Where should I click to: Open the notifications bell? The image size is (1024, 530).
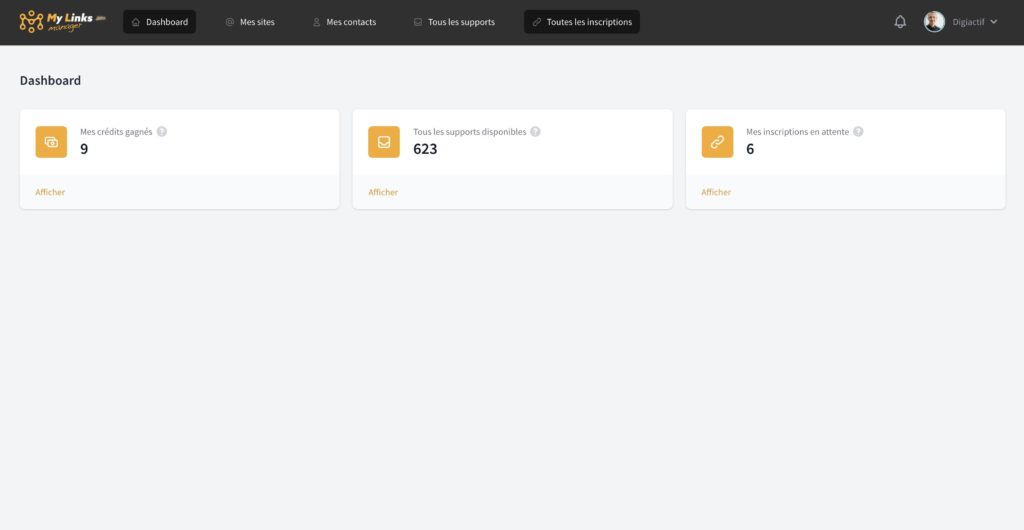(900, 22)
